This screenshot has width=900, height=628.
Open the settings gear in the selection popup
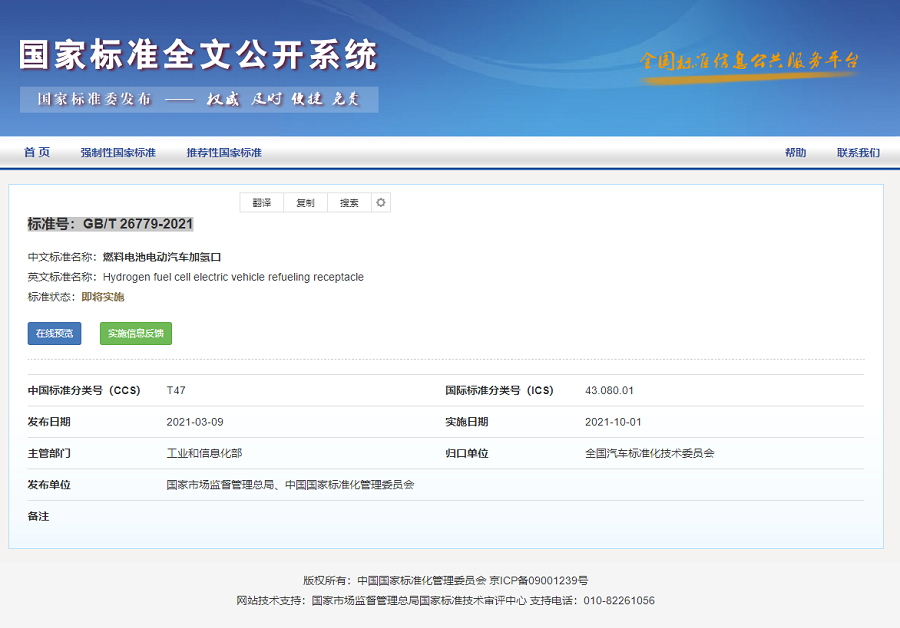(381, 203)
